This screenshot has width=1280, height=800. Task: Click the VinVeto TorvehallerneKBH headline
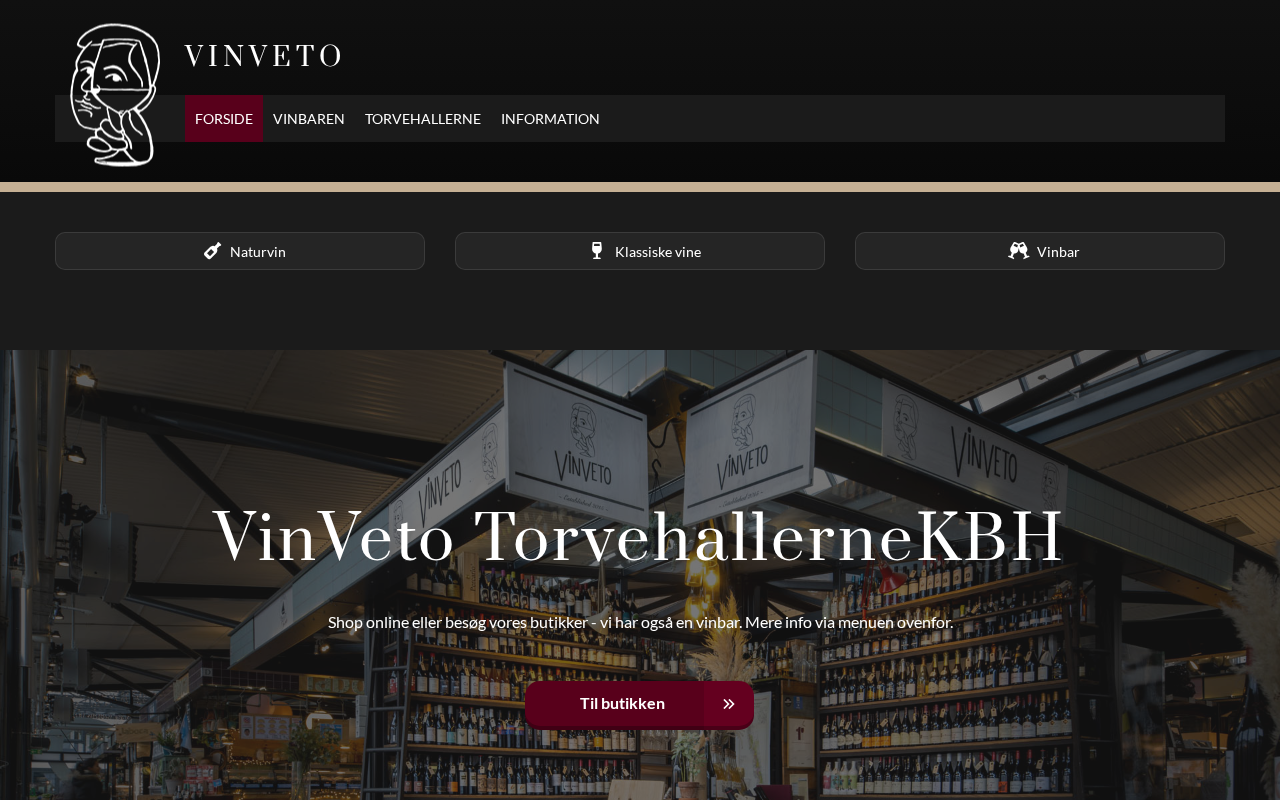coord(638,536)
